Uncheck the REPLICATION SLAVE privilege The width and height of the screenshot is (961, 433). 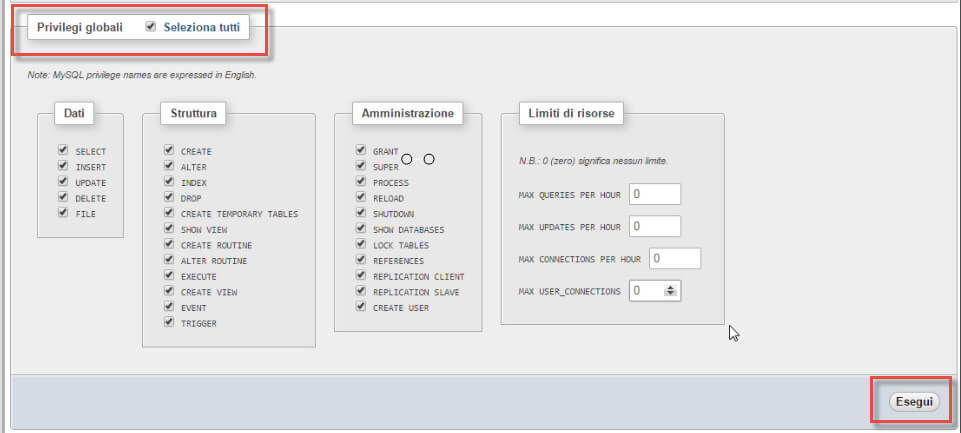(360, 291)
